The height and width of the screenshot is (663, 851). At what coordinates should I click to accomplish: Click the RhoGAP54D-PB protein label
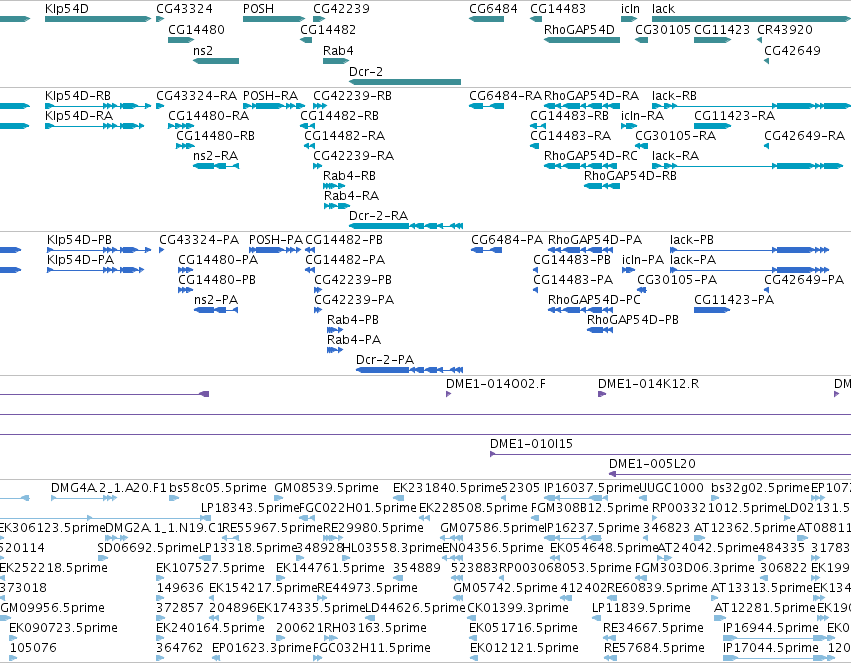(x=632, y=320)
